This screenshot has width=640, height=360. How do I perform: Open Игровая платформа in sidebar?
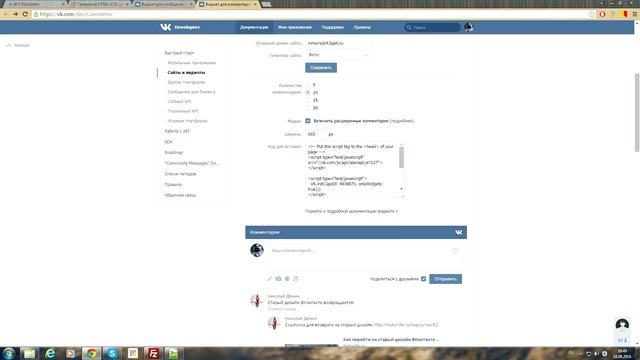[x=187, y=121]
